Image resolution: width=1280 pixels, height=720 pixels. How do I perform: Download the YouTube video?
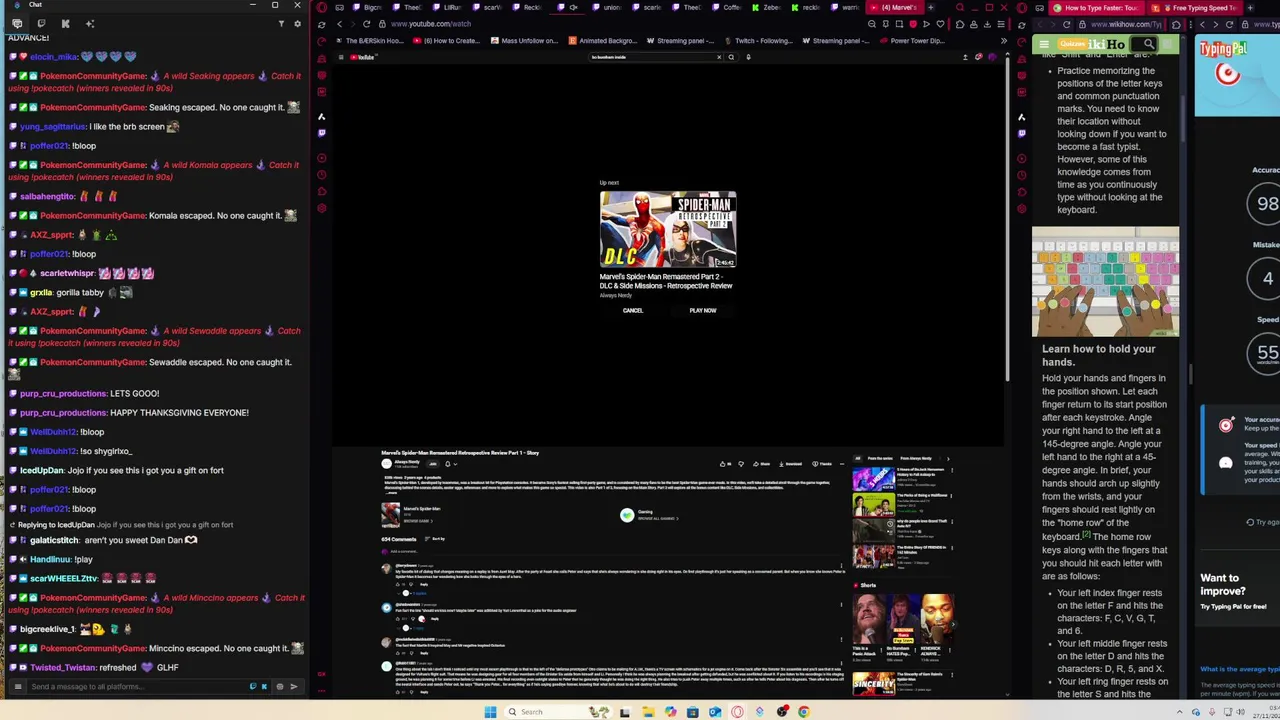point(790,464)
